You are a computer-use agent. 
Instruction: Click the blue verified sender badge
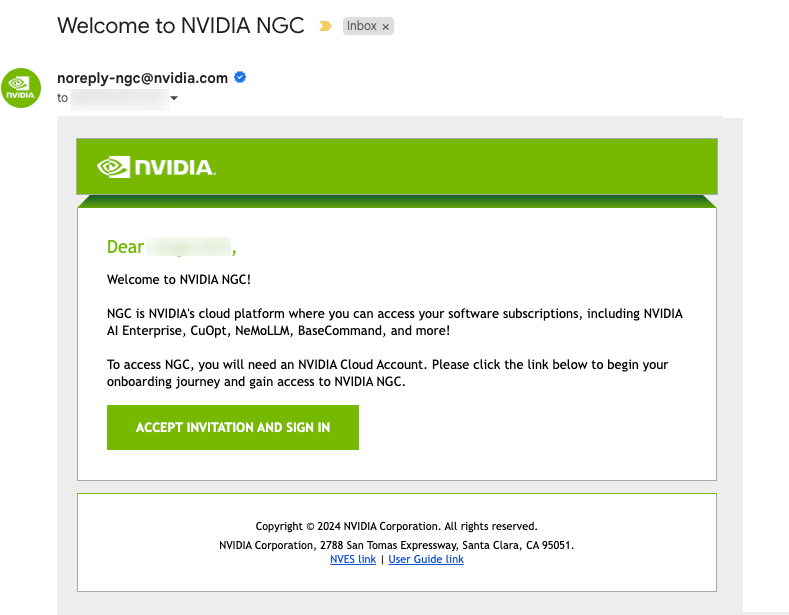tap(240, 77)
